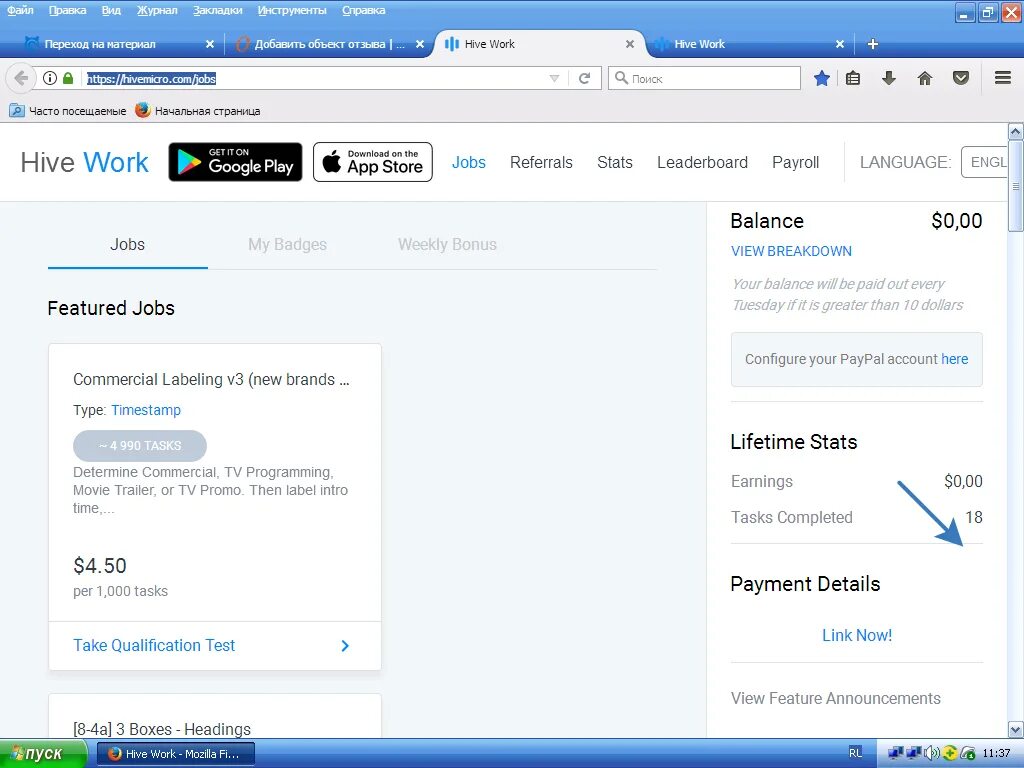The image size is (1024, 768).
Task: Open Referrals page in navigation
Action: 541,162
